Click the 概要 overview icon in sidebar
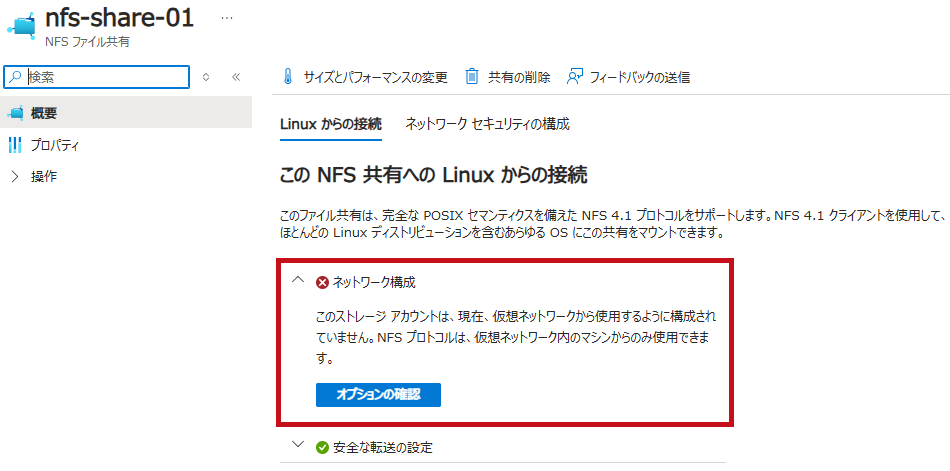Screen dimensions: 950x471 [16, 113]
